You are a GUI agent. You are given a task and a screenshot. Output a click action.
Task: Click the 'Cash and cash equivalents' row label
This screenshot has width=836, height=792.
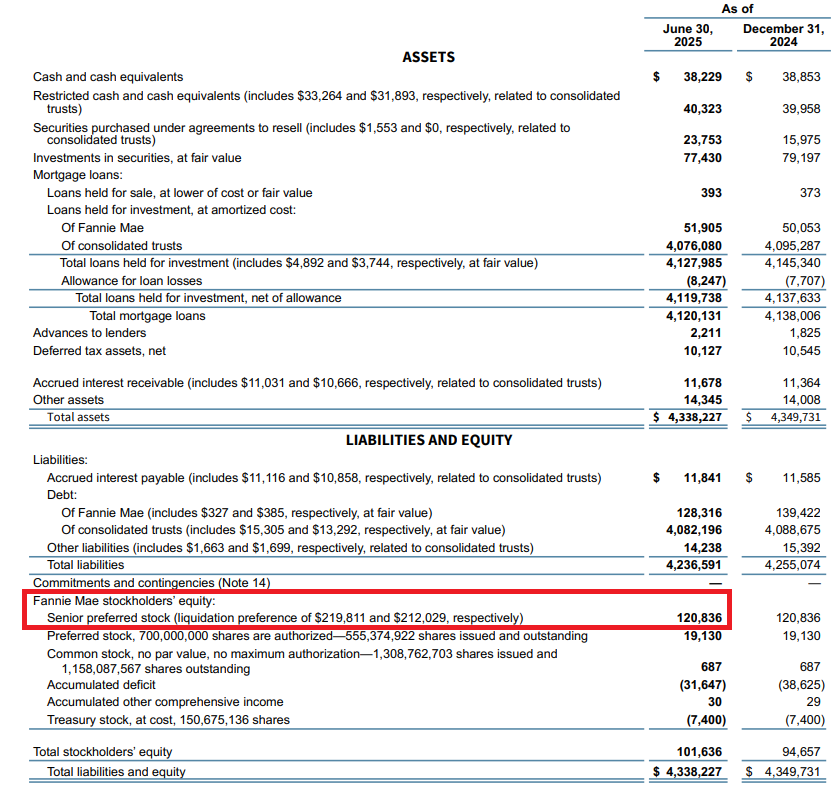tap(108, 77)
